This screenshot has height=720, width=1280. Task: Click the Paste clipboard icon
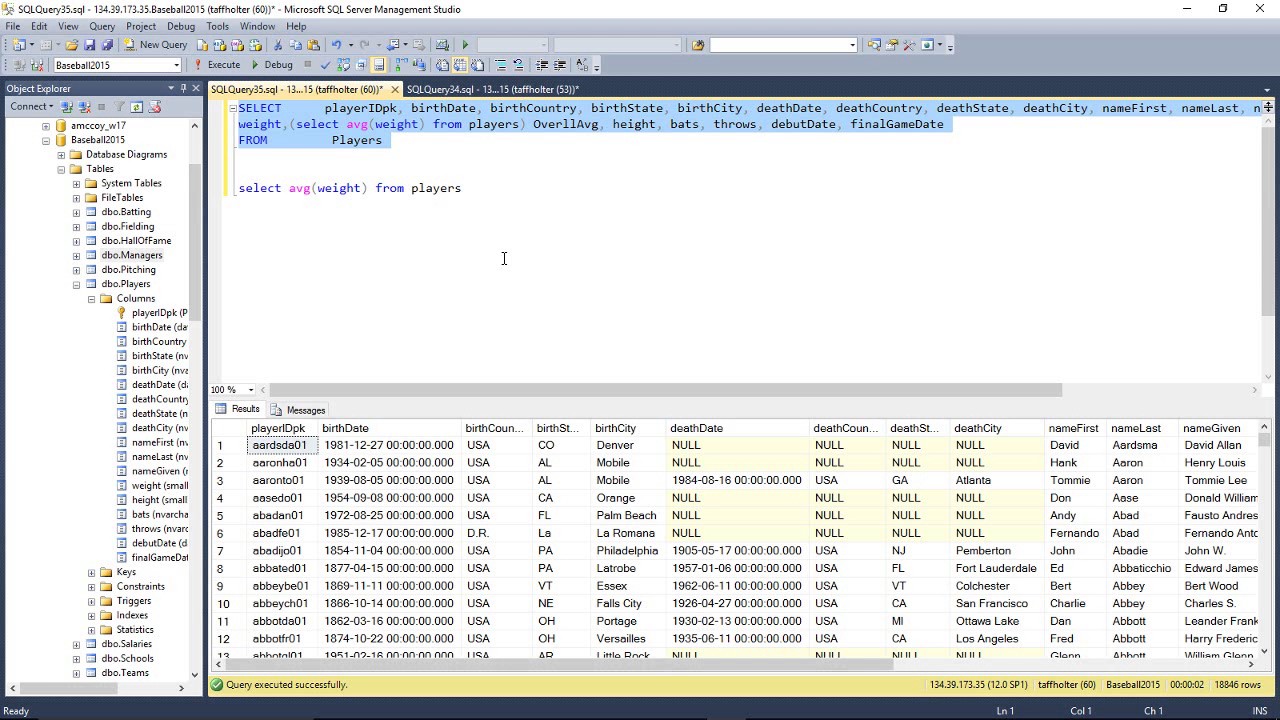point(313,45)
